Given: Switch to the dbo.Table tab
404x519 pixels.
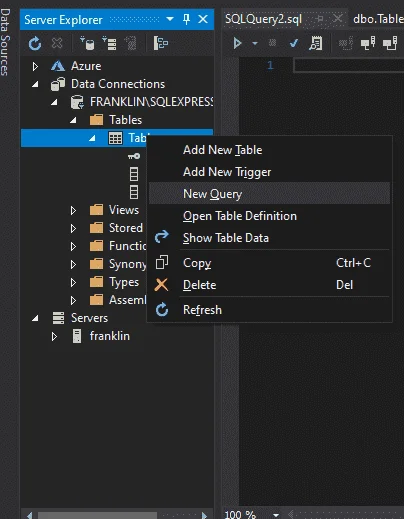Looking at the screenshot, I should pos(378,19).
